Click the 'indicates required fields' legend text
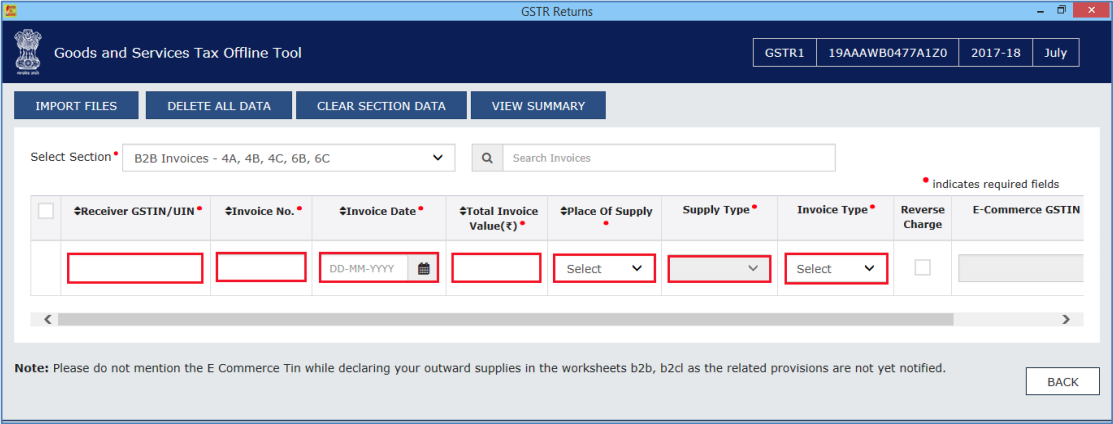 pos(995,184)
